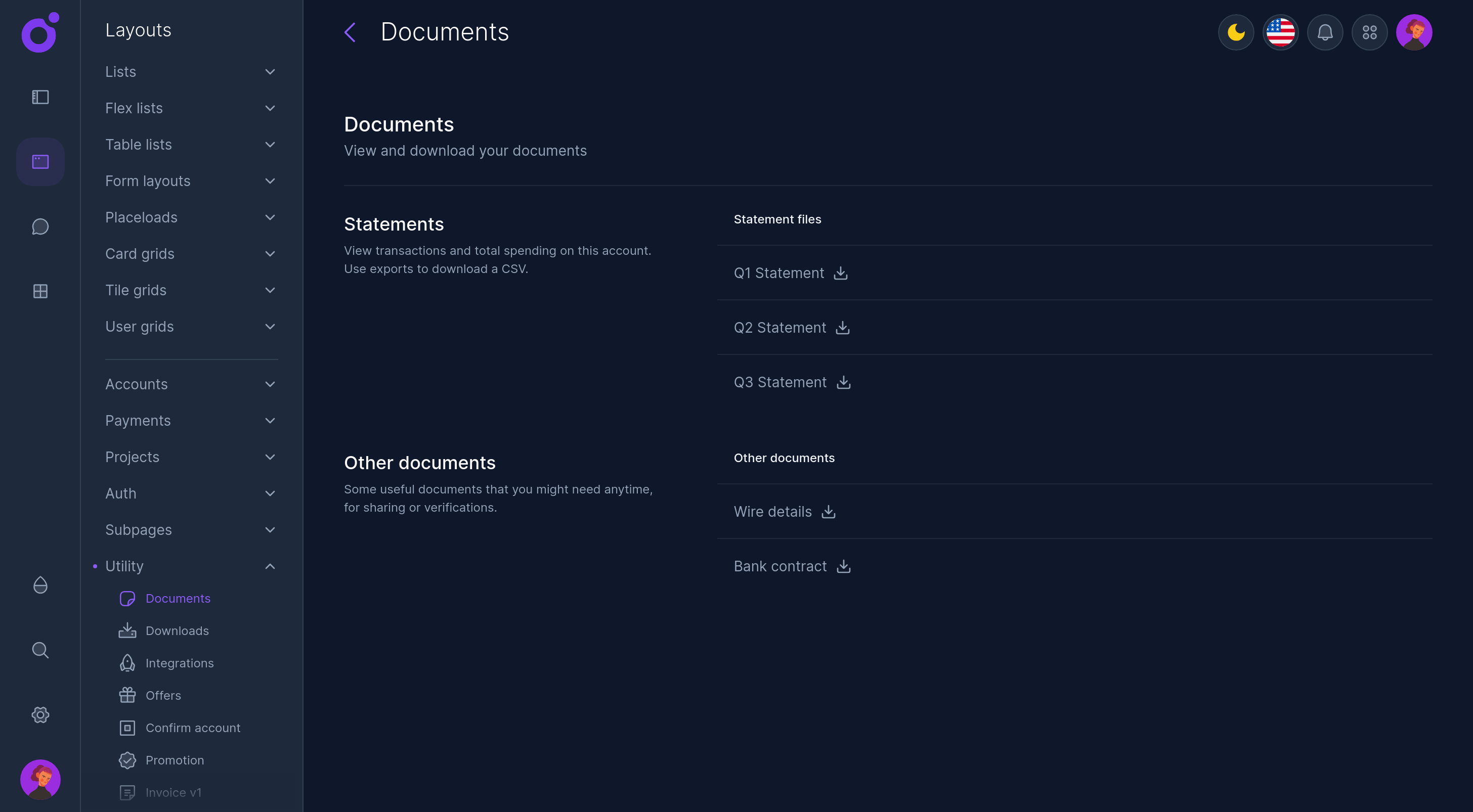Click the user avatar in the top right
This screenshot has width=1473, height=812.
1414,32
